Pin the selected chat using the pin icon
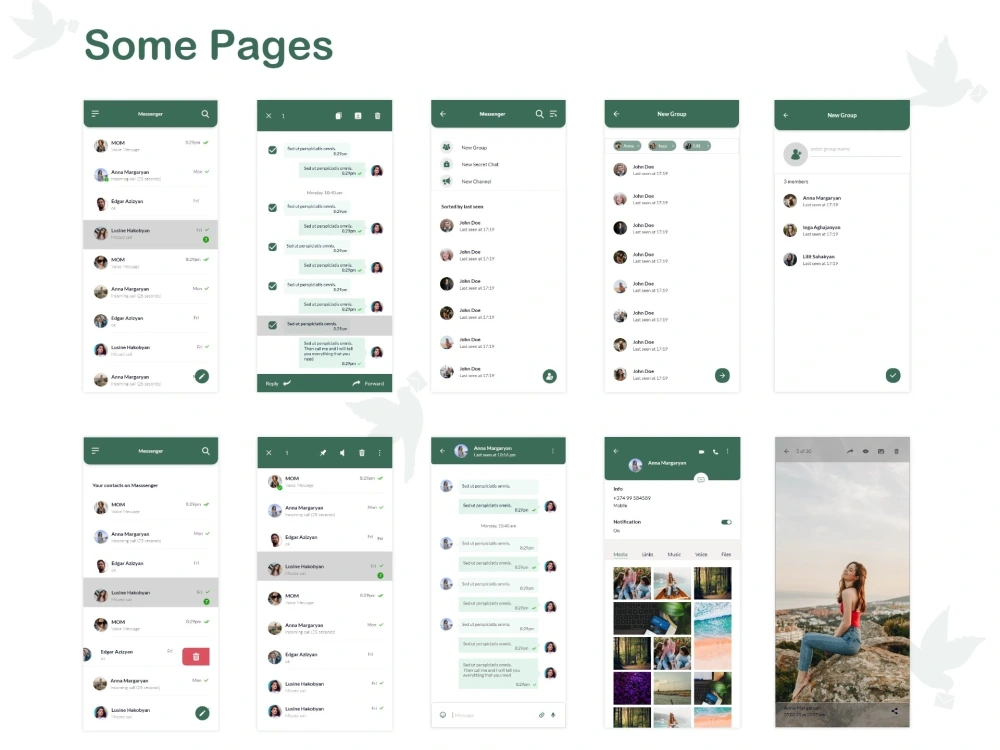The width and height of the screenshot is (1000, 750). point(323,453)
